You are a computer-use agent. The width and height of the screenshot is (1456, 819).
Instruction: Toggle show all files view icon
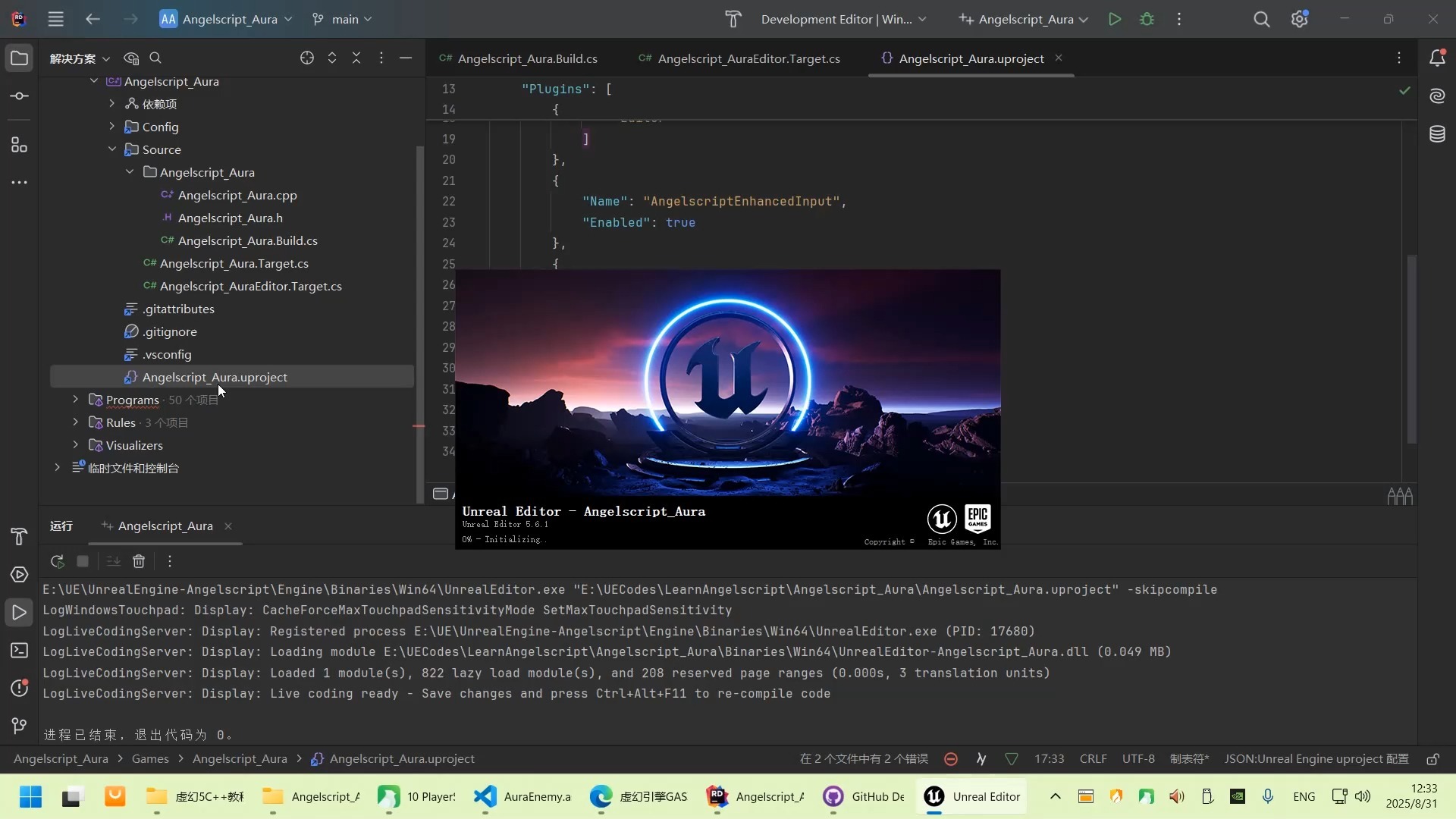click(x=131, y=58)
